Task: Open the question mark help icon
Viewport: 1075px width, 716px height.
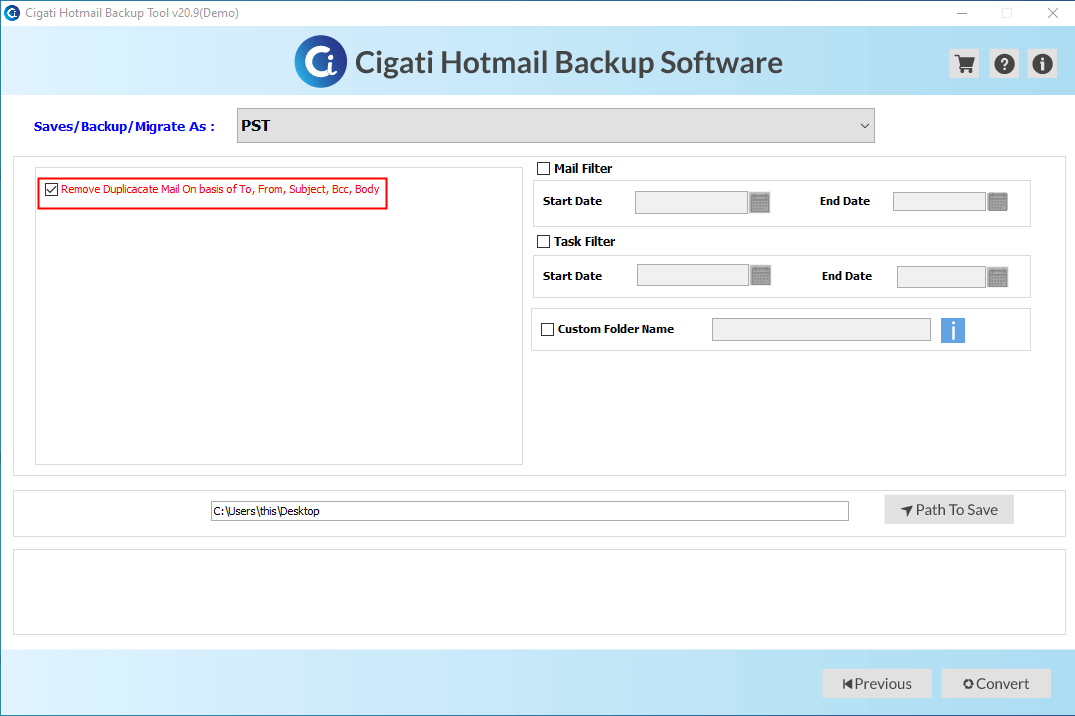Action: (1004, 64)
